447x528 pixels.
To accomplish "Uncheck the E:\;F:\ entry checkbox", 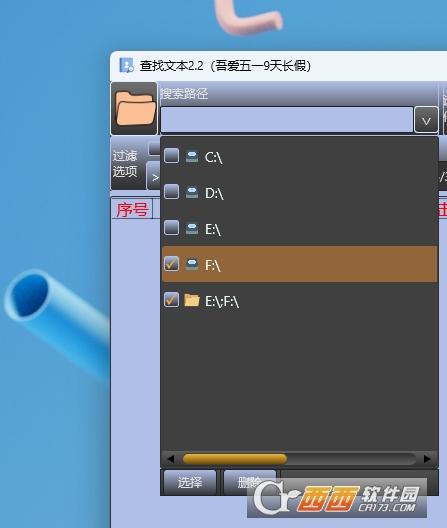I will pos(171,299).
